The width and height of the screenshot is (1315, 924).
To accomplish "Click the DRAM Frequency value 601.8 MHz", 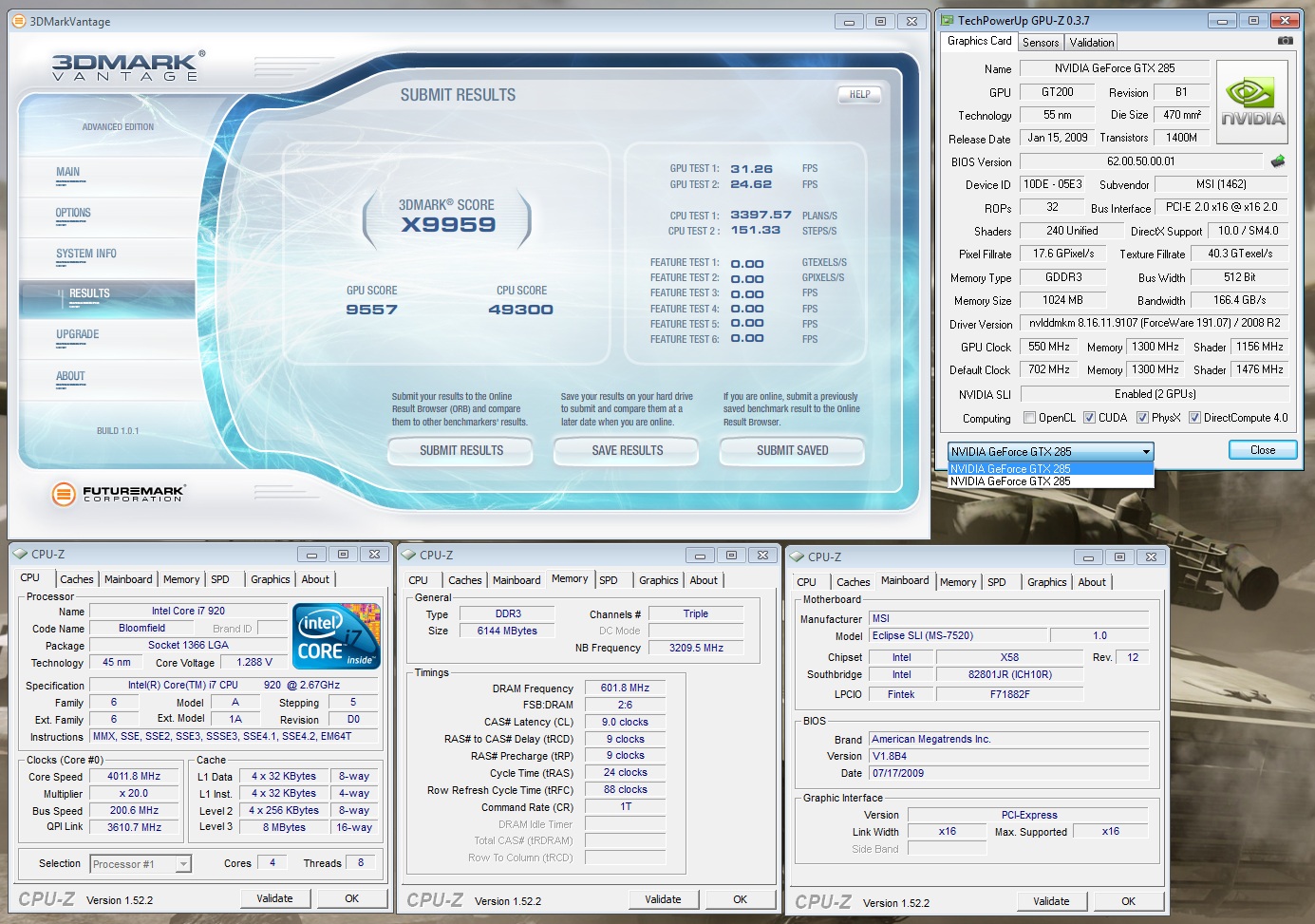I will pyautogui.click(x=625, y=688).
